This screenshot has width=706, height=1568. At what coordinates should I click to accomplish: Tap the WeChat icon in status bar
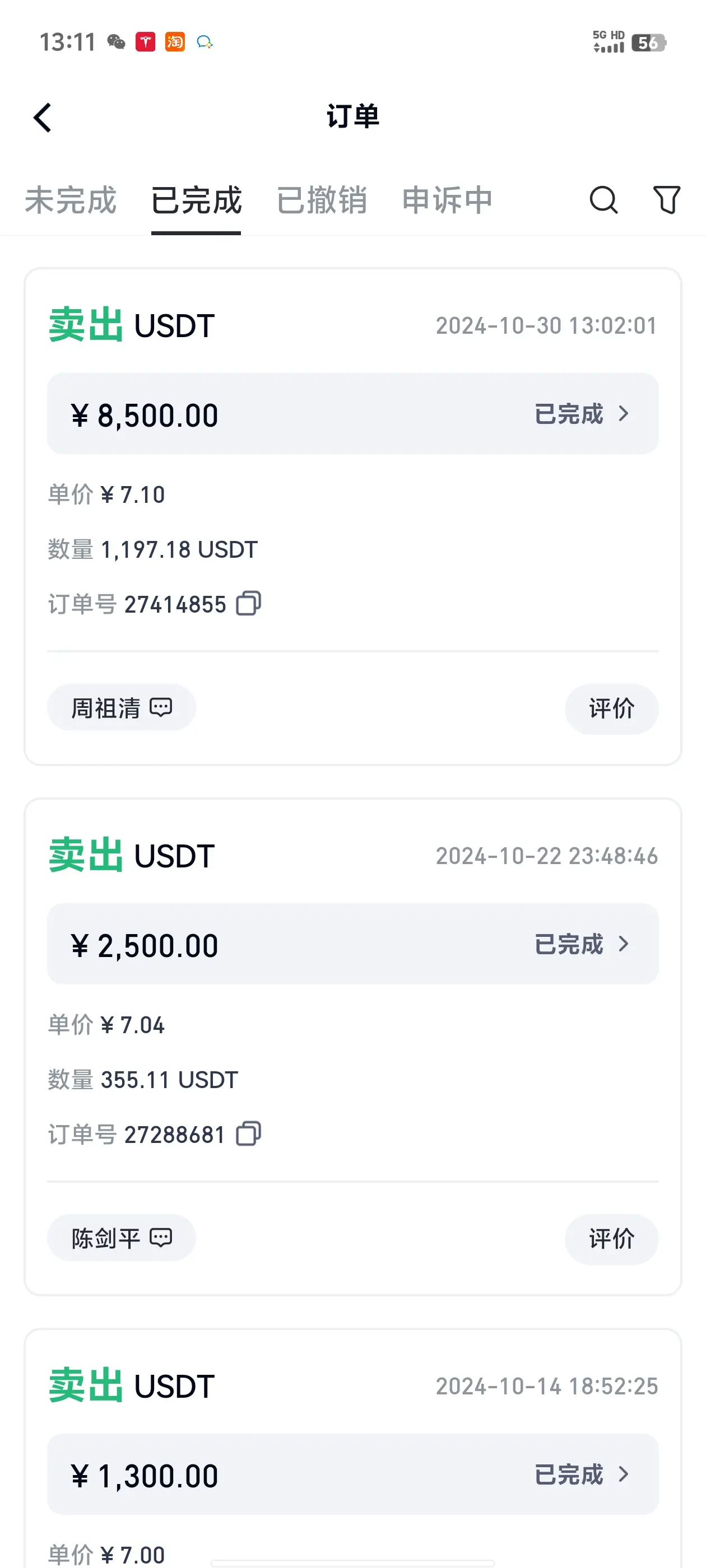click(x=116, y=42)
